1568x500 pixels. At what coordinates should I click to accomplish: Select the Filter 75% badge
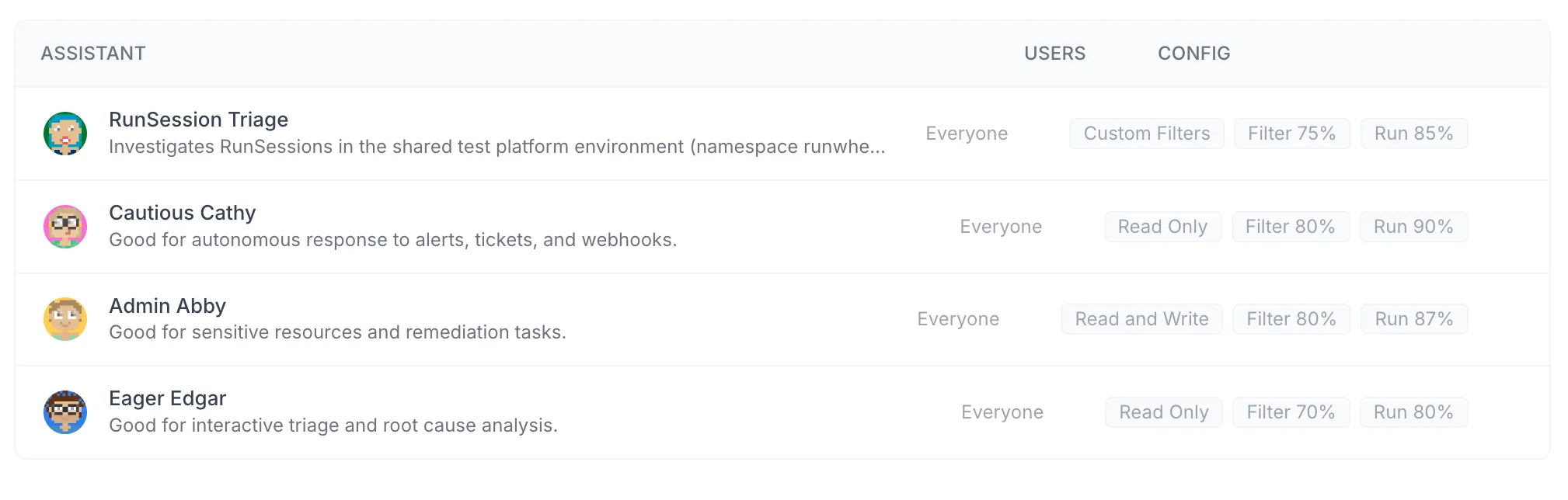pos(1291,134)
